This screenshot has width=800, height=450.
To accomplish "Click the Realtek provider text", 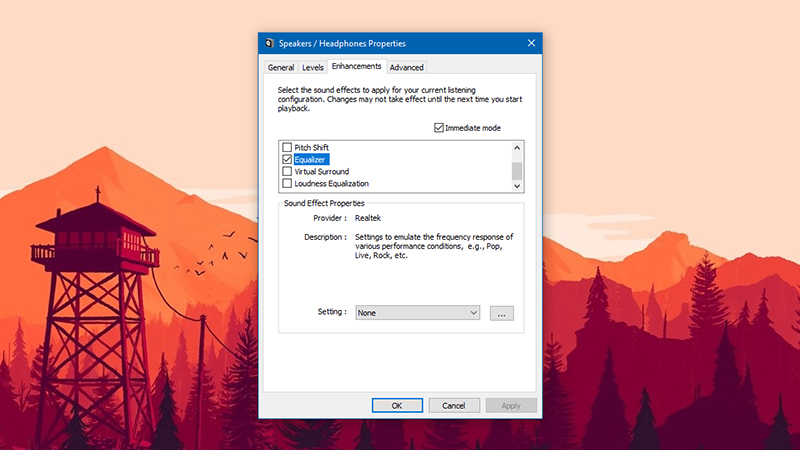I will click(x=368, y=218).
